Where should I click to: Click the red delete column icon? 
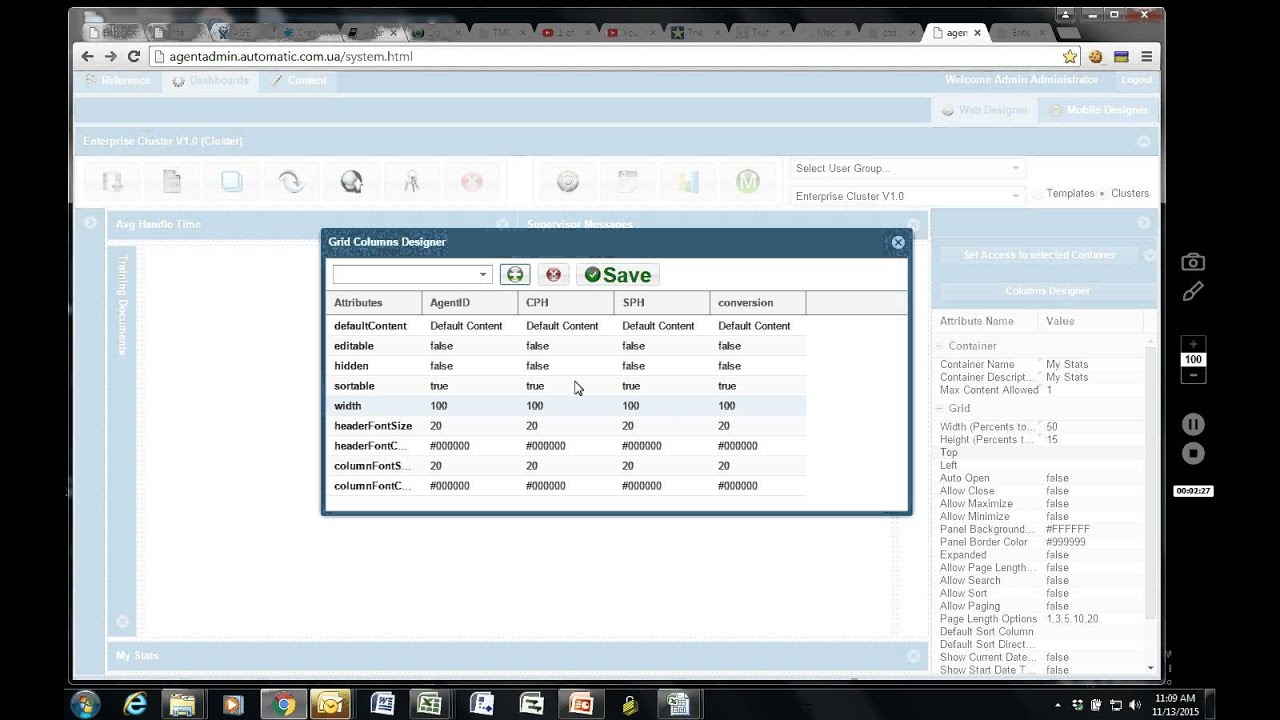pos(553,275)
